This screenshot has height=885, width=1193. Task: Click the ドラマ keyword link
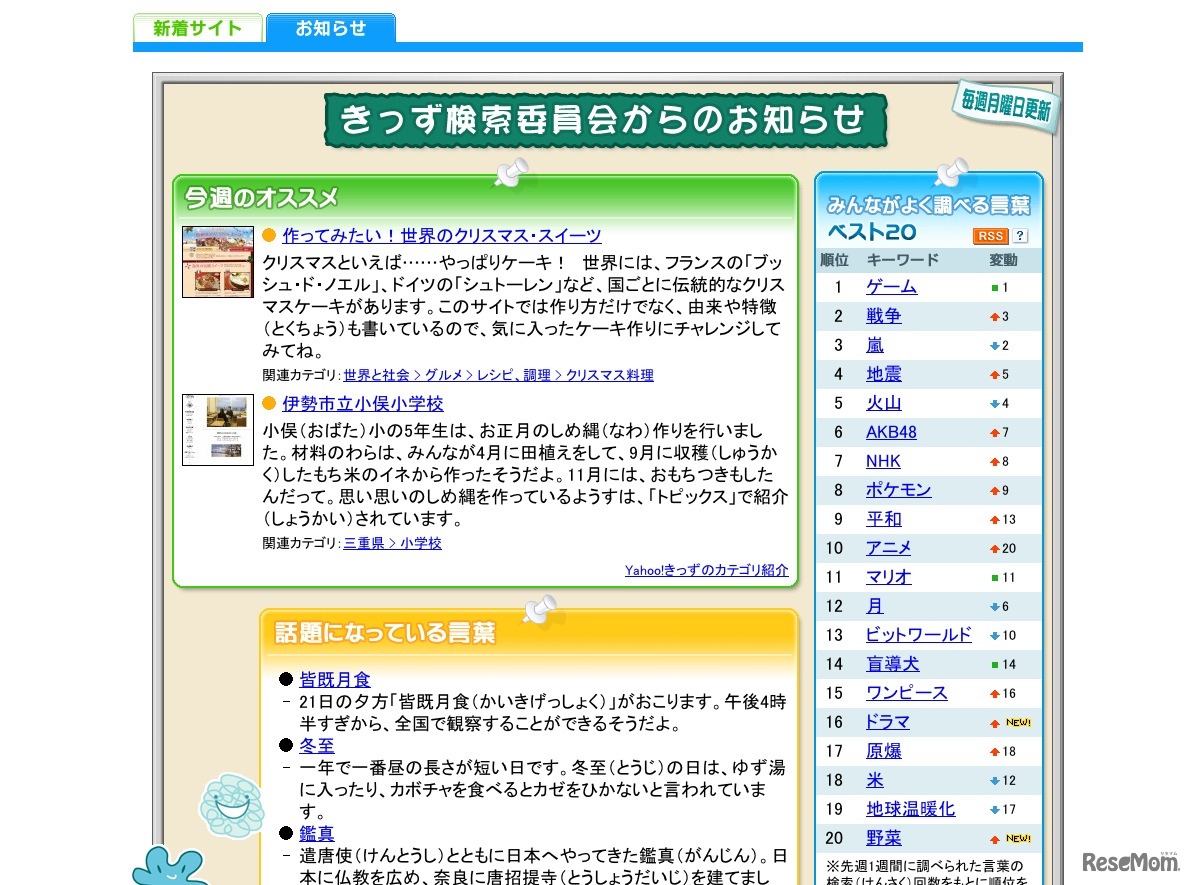tap(888, 722)
